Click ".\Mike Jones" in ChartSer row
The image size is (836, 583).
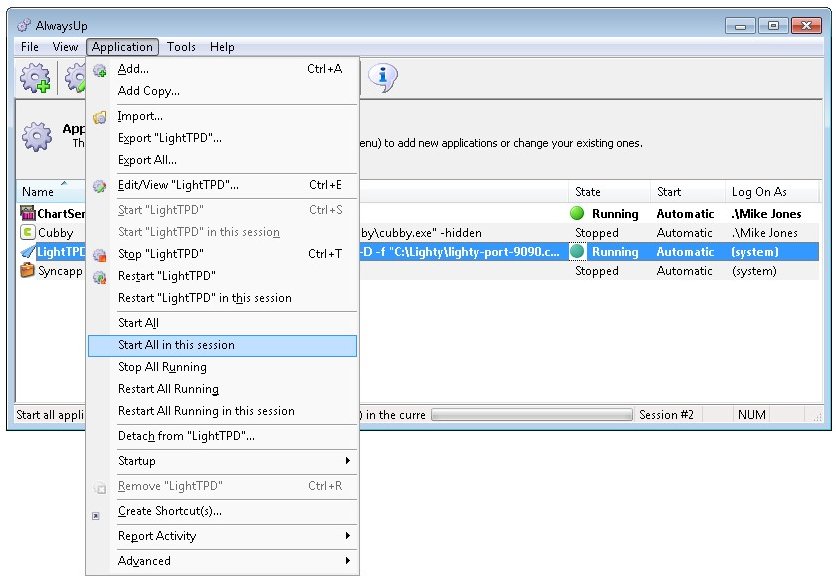pyautogui.click(x=766, y=213)
